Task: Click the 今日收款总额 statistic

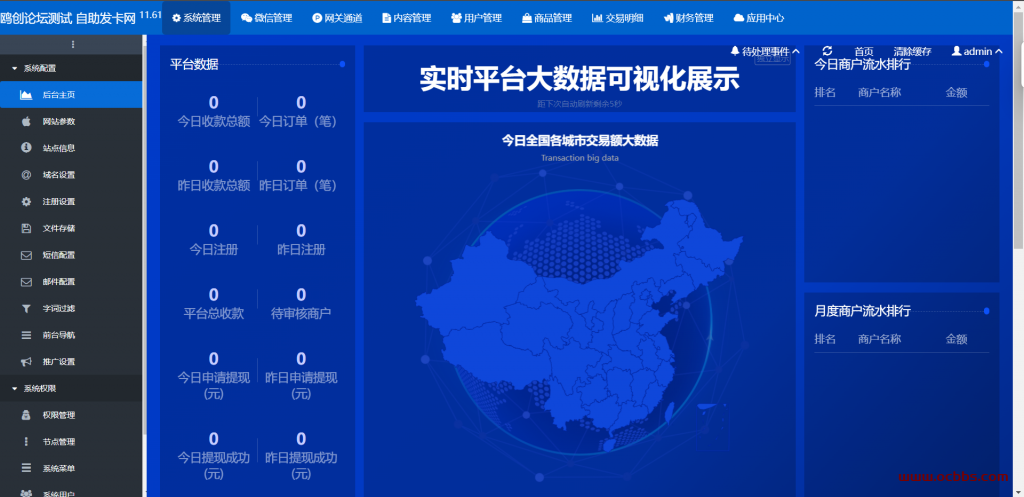Action: 214,112
